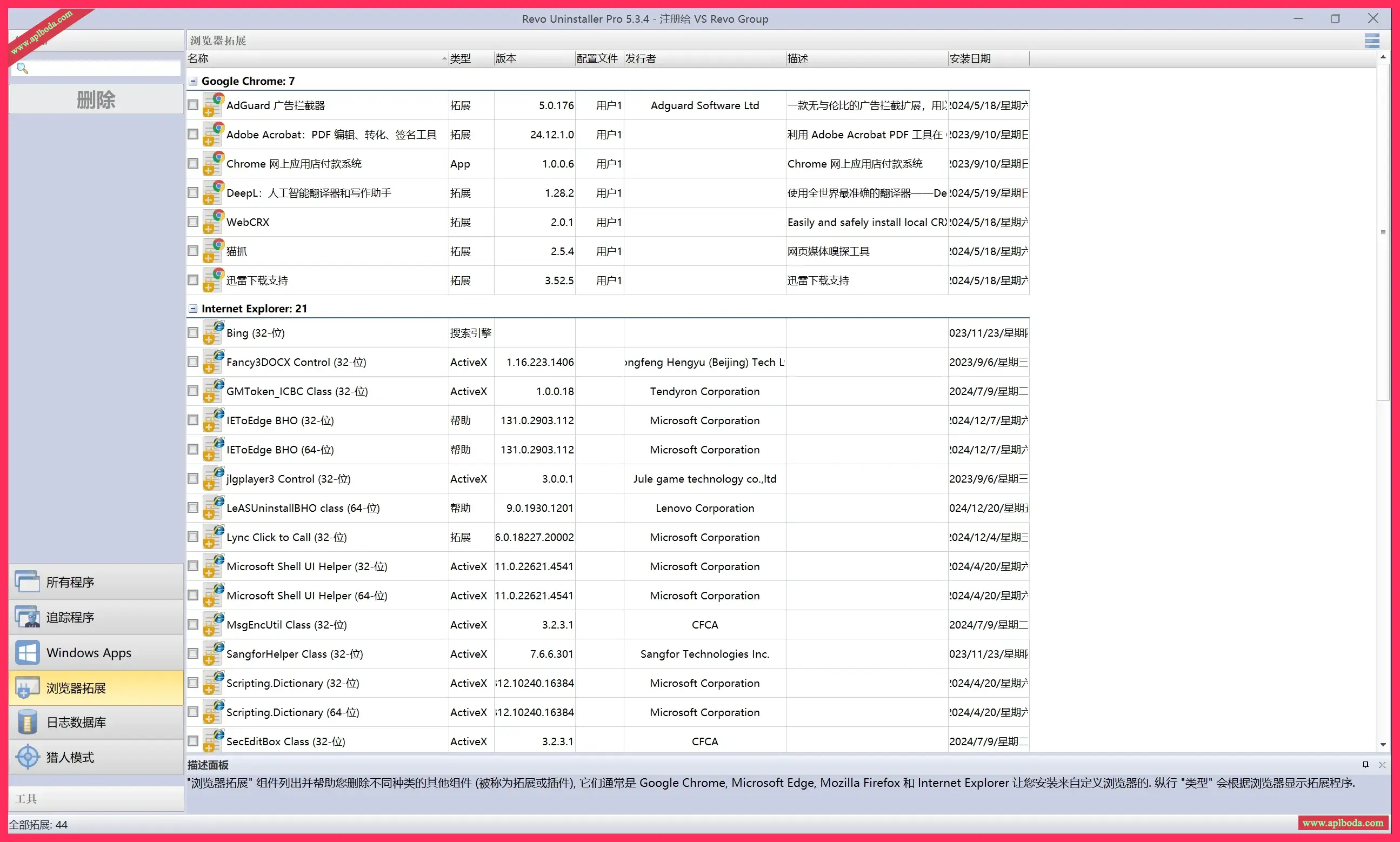
Task: Open the 所有程序 section
Action: click(x=96, y=582)
